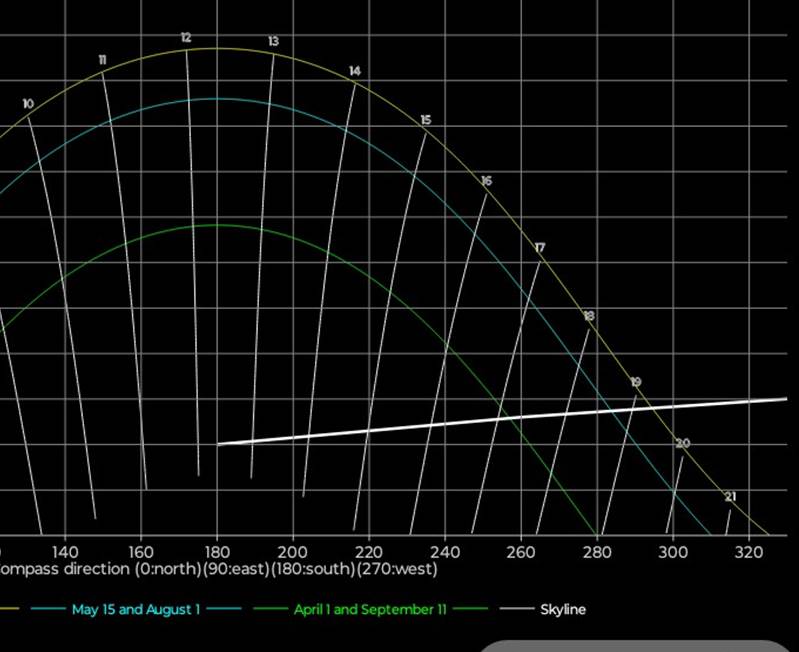
Task: Click the hour 18 marker label
Action: pos(588,316)
